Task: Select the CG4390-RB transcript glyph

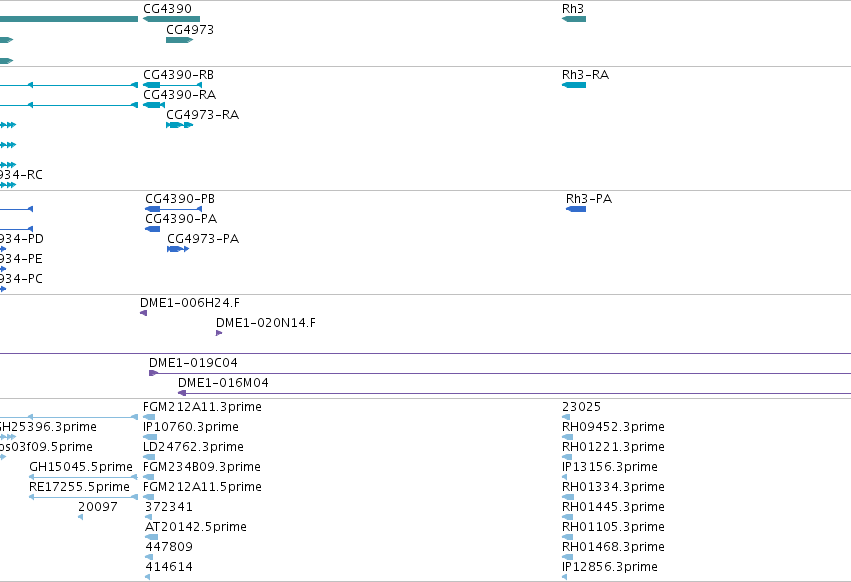Action: (x=172, y=85)
